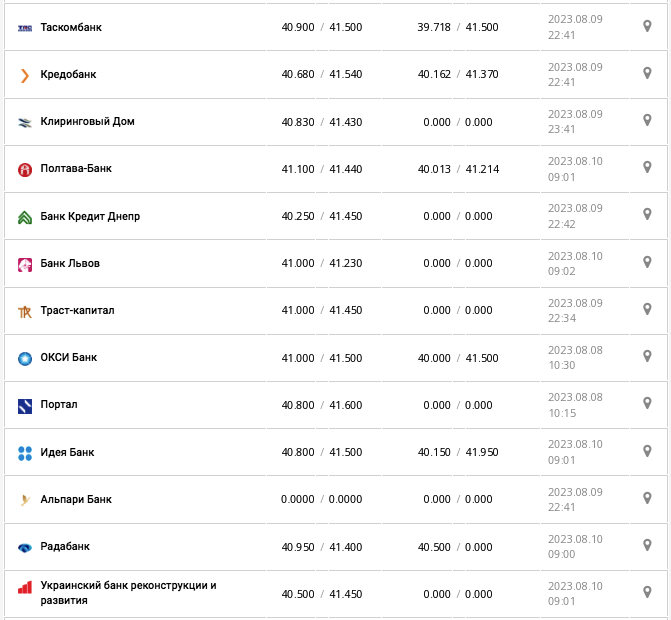671x620 pixels.
Task: Click the Полтава-Банк red logo icon
Action: pos(25,170)
